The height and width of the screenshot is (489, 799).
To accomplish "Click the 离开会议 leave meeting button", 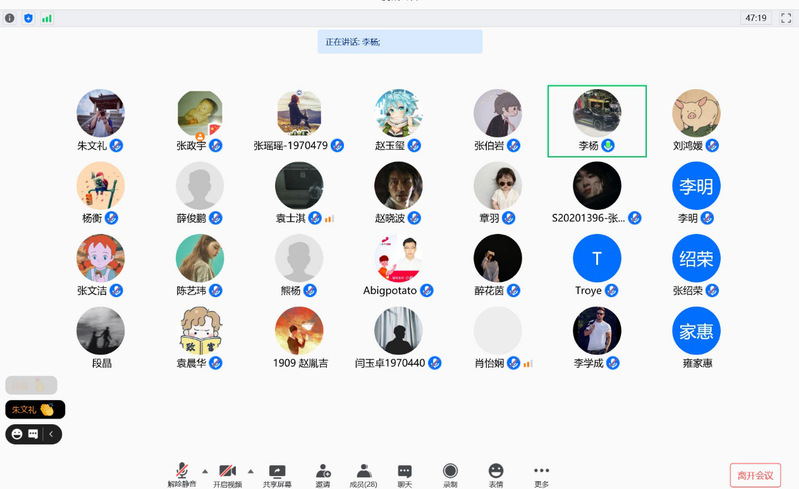I will click(x=754, y=475).
